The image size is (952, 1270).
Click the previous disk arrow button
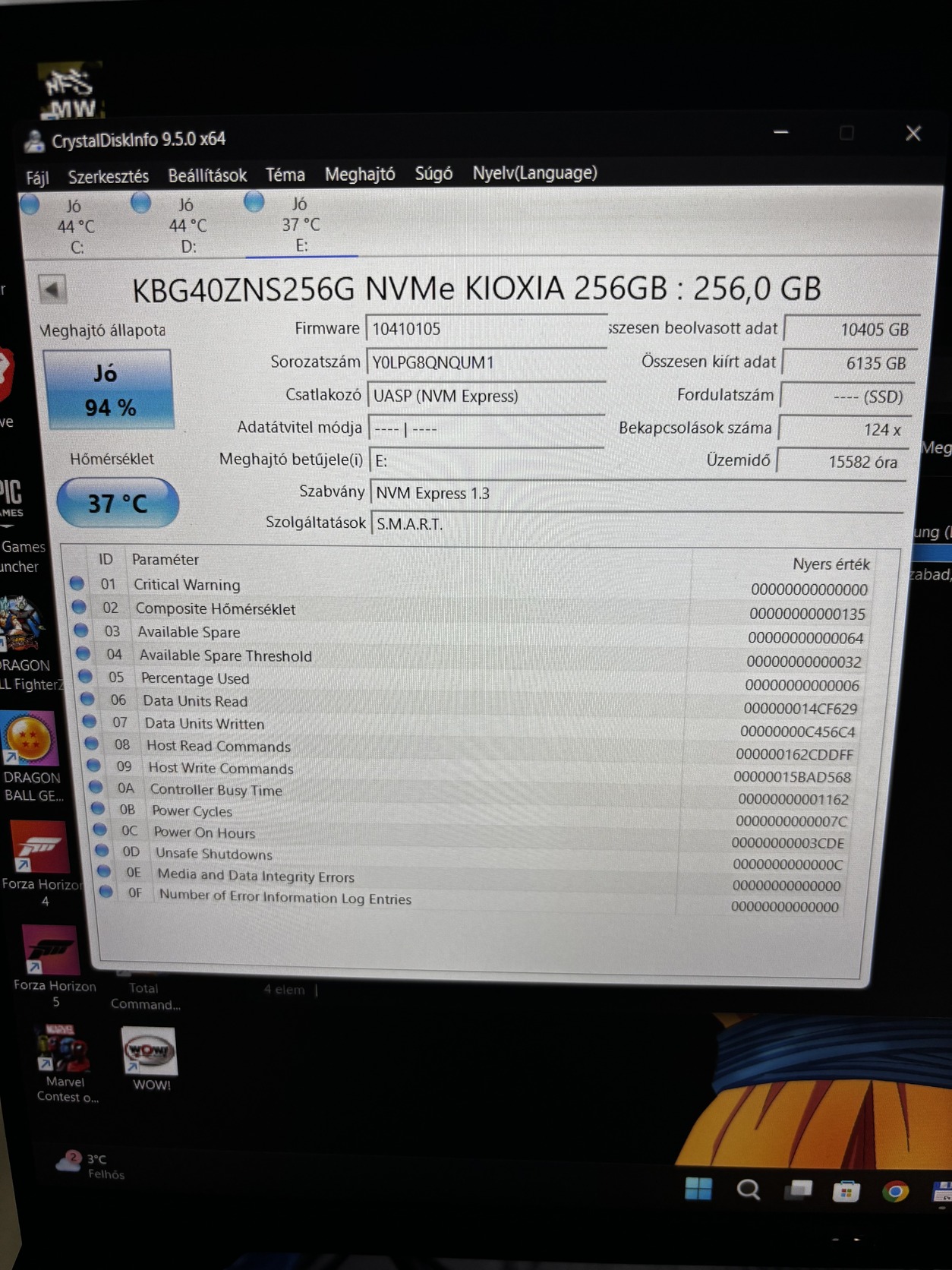tap(52, 289)
